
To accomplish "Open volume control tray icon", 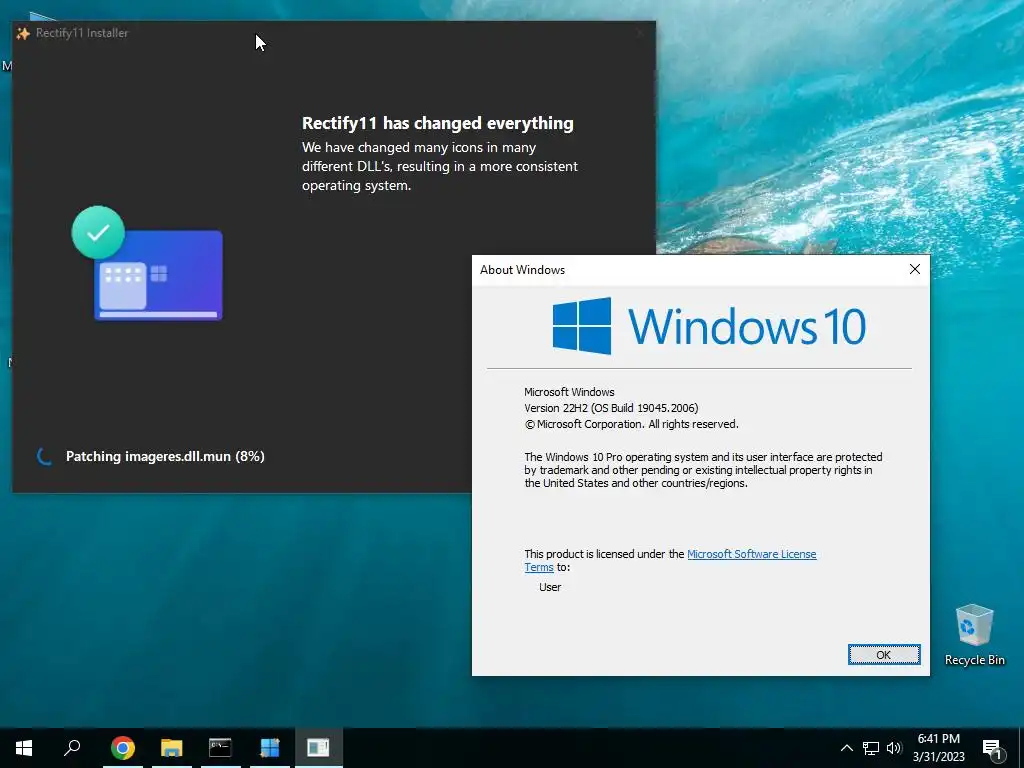I will coord(894,748).
